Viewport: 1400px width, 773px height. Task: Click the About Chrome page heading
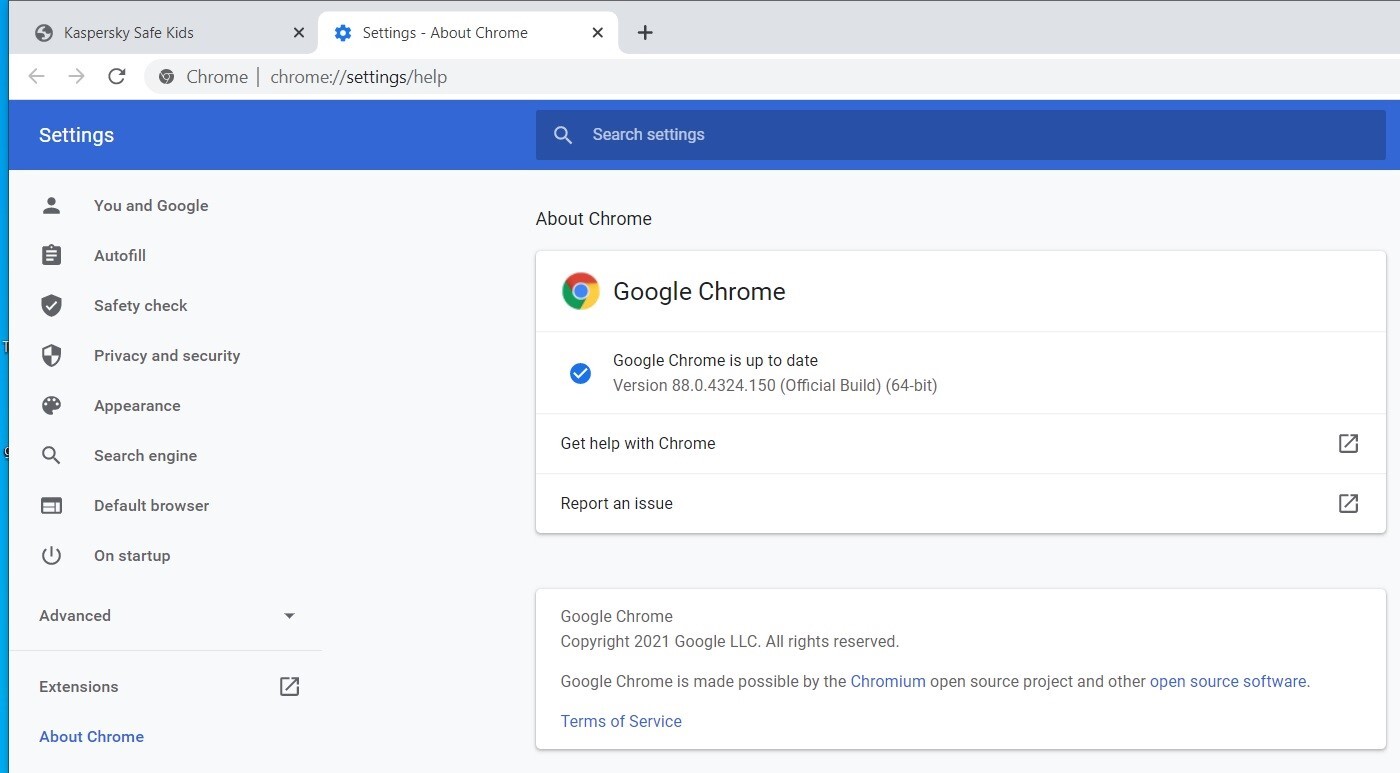(x=593, y=218)
